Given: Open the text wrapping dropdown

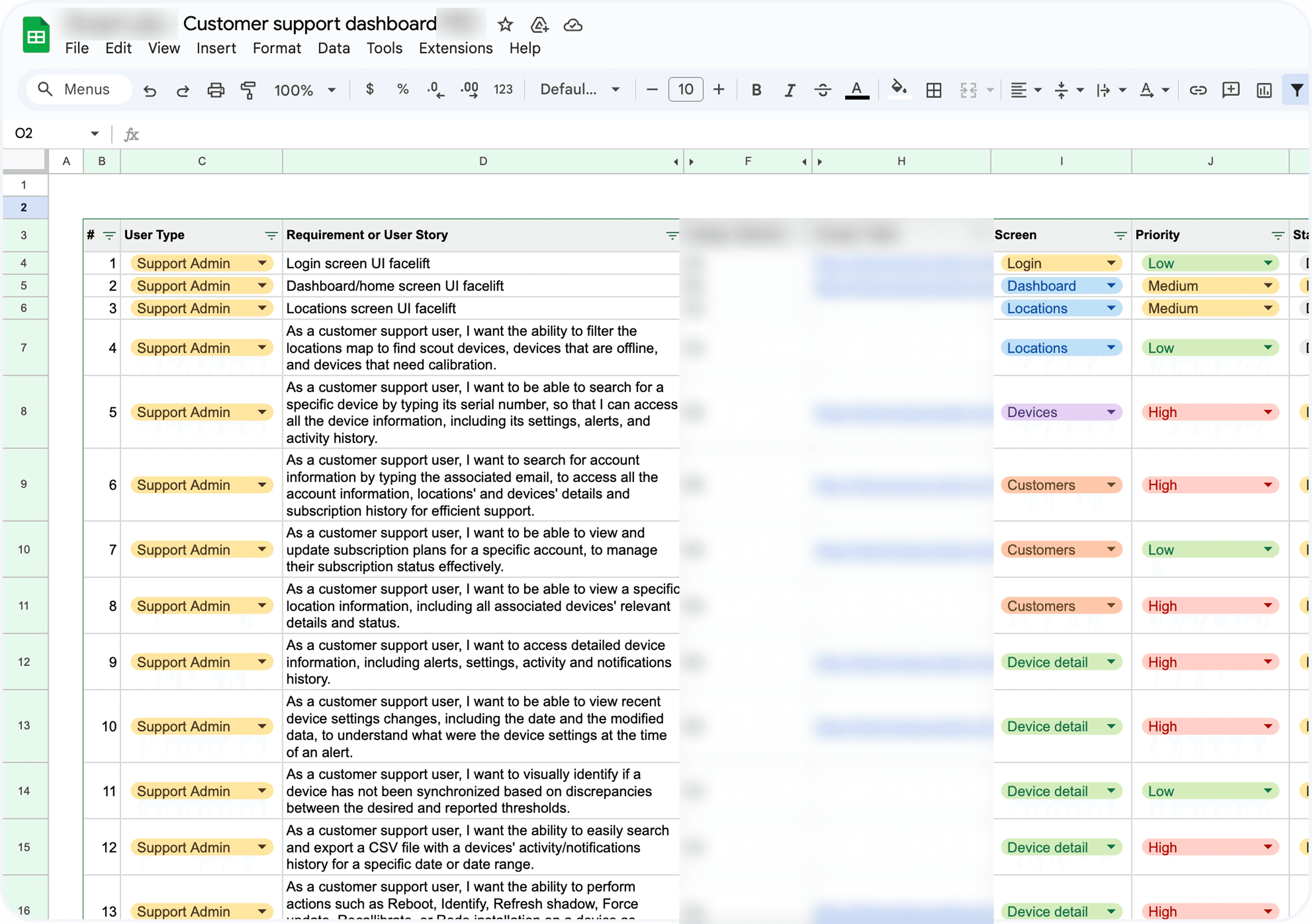Looking at the screenshot, I should pyautogui.click(x=1111, y=90).
